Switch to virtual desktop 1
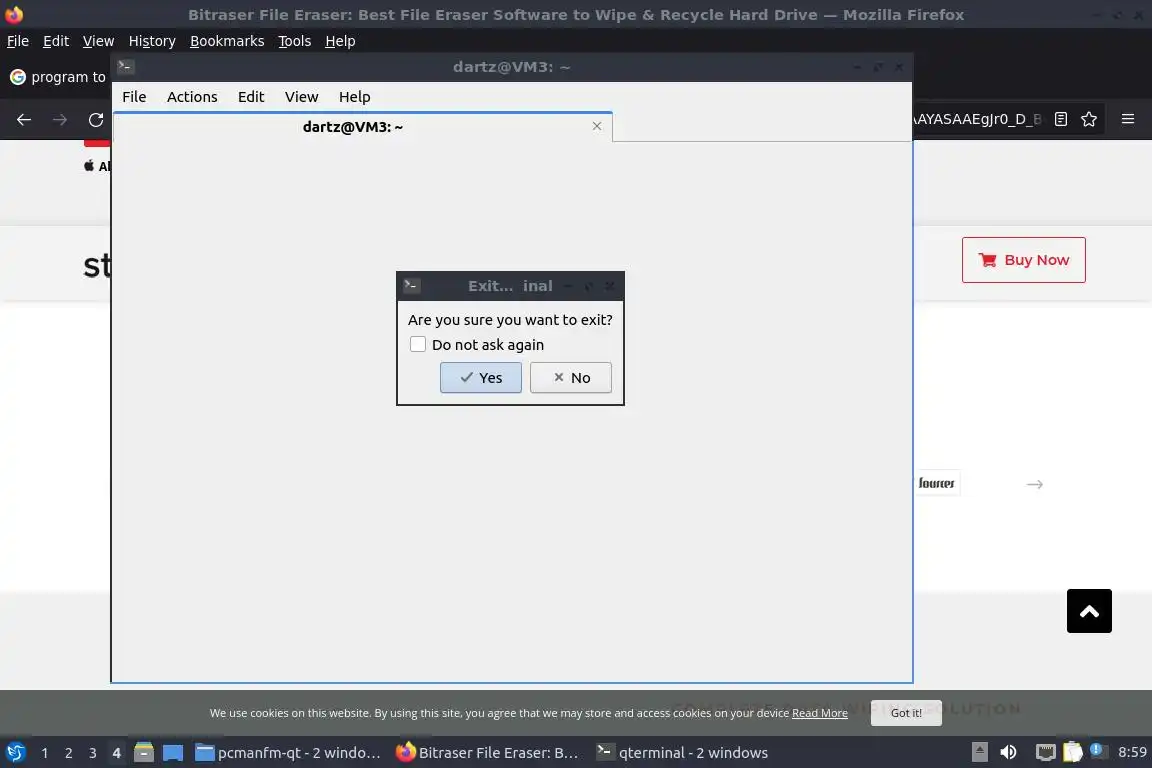This screenshot has width=1152, height=768. point(45,753)
